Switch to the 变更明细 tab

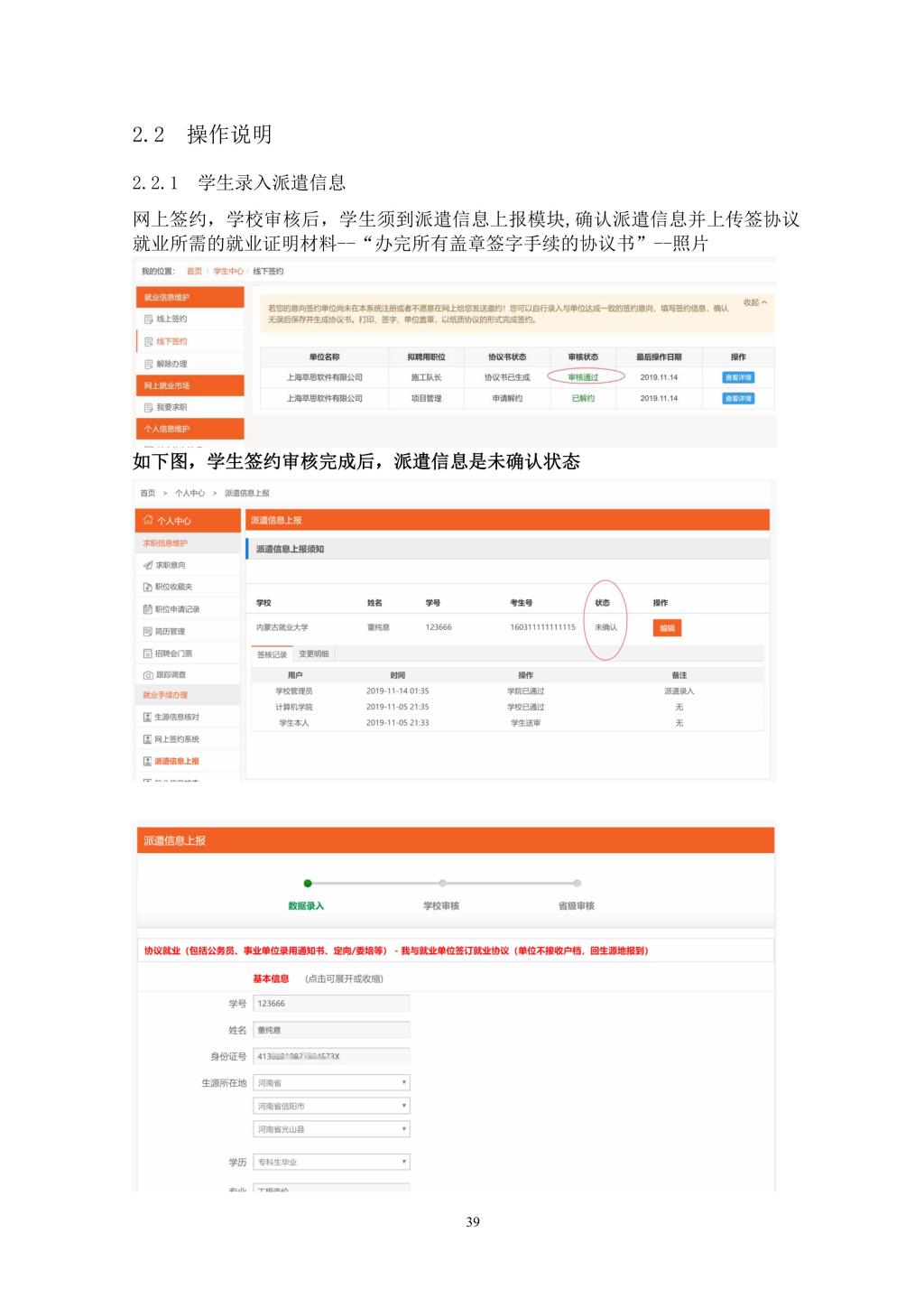314,654
